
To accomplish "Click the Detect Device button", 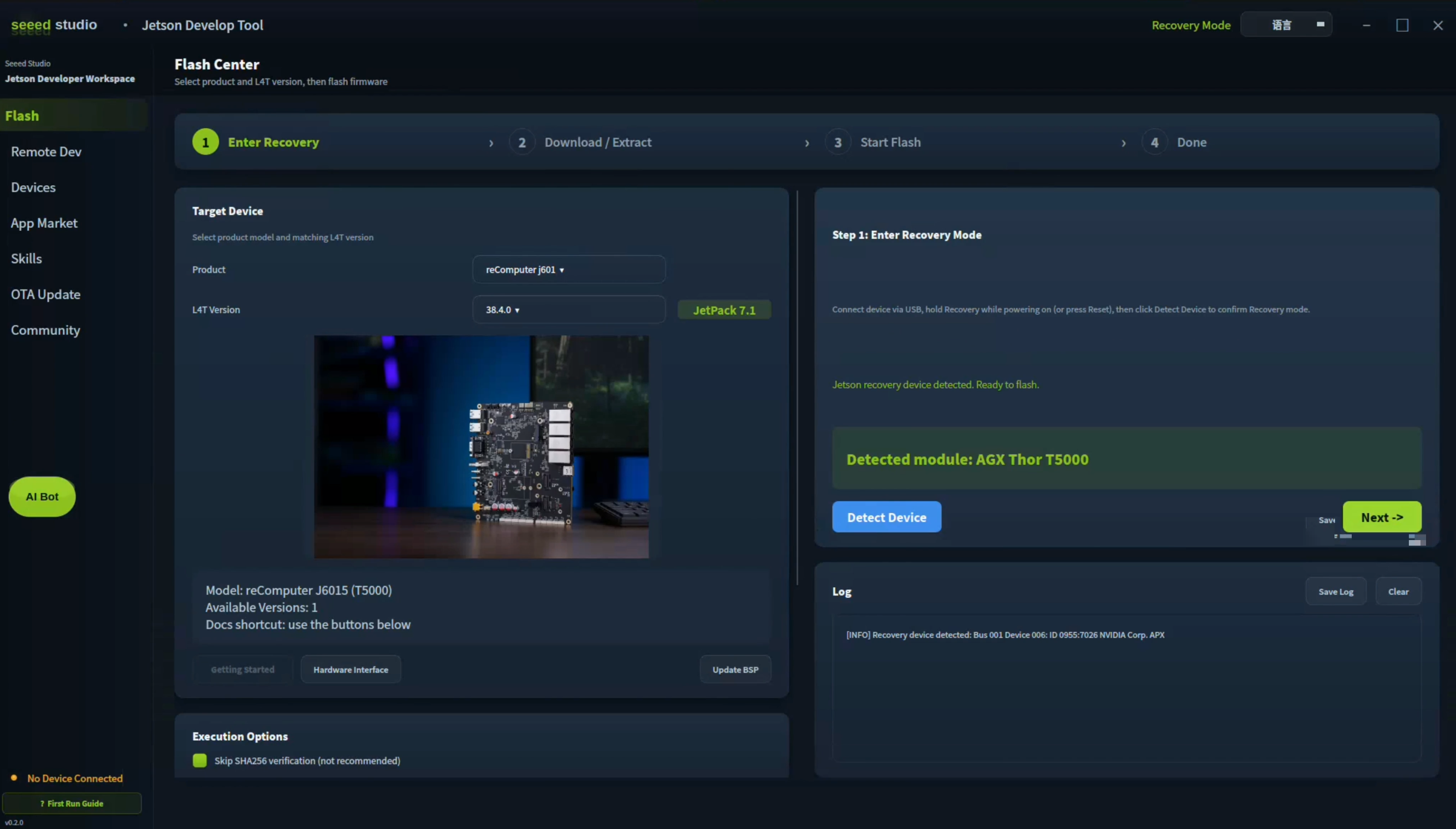I will coord(886,517).
